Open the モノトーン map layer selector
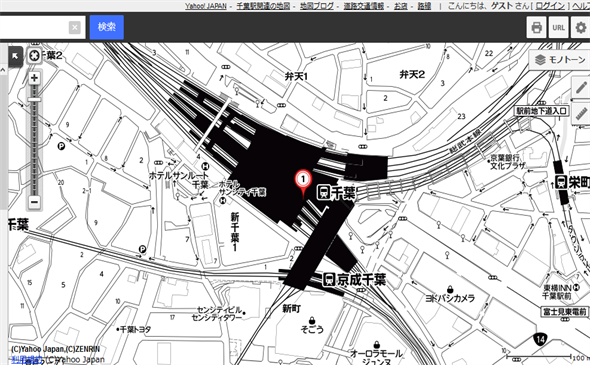Screen dimensions: 590x365 click(x=561, y=60)
